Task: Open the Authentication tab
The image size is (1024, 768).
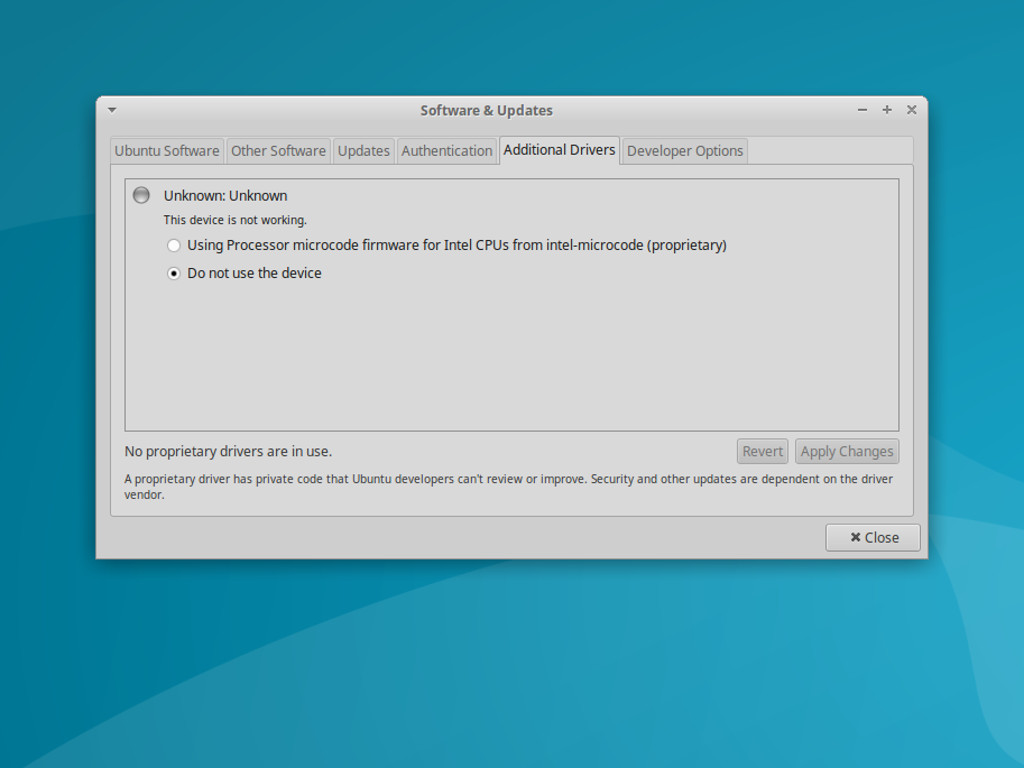Action: click(447, 151)
